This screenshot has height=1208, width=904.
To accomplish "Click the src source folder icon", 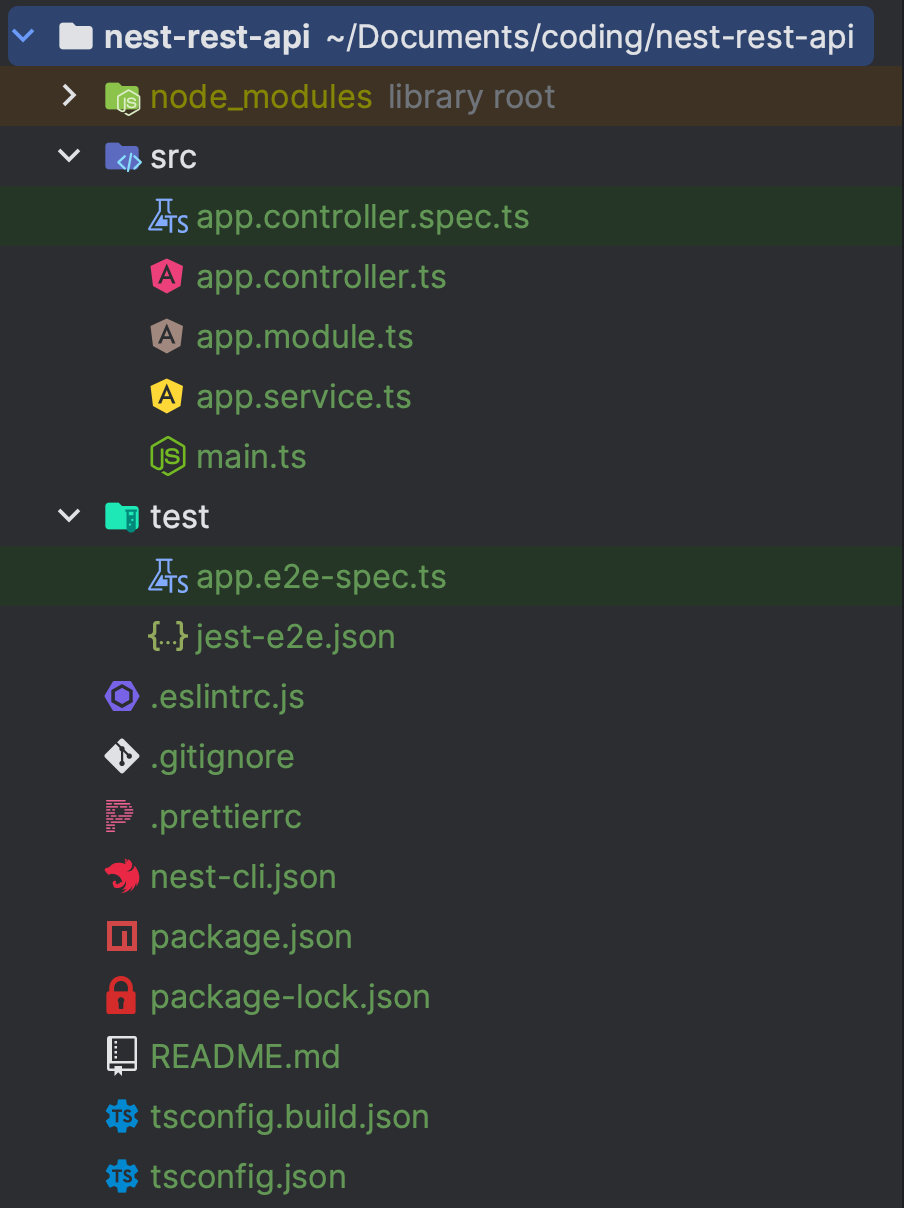I will 122,157.
